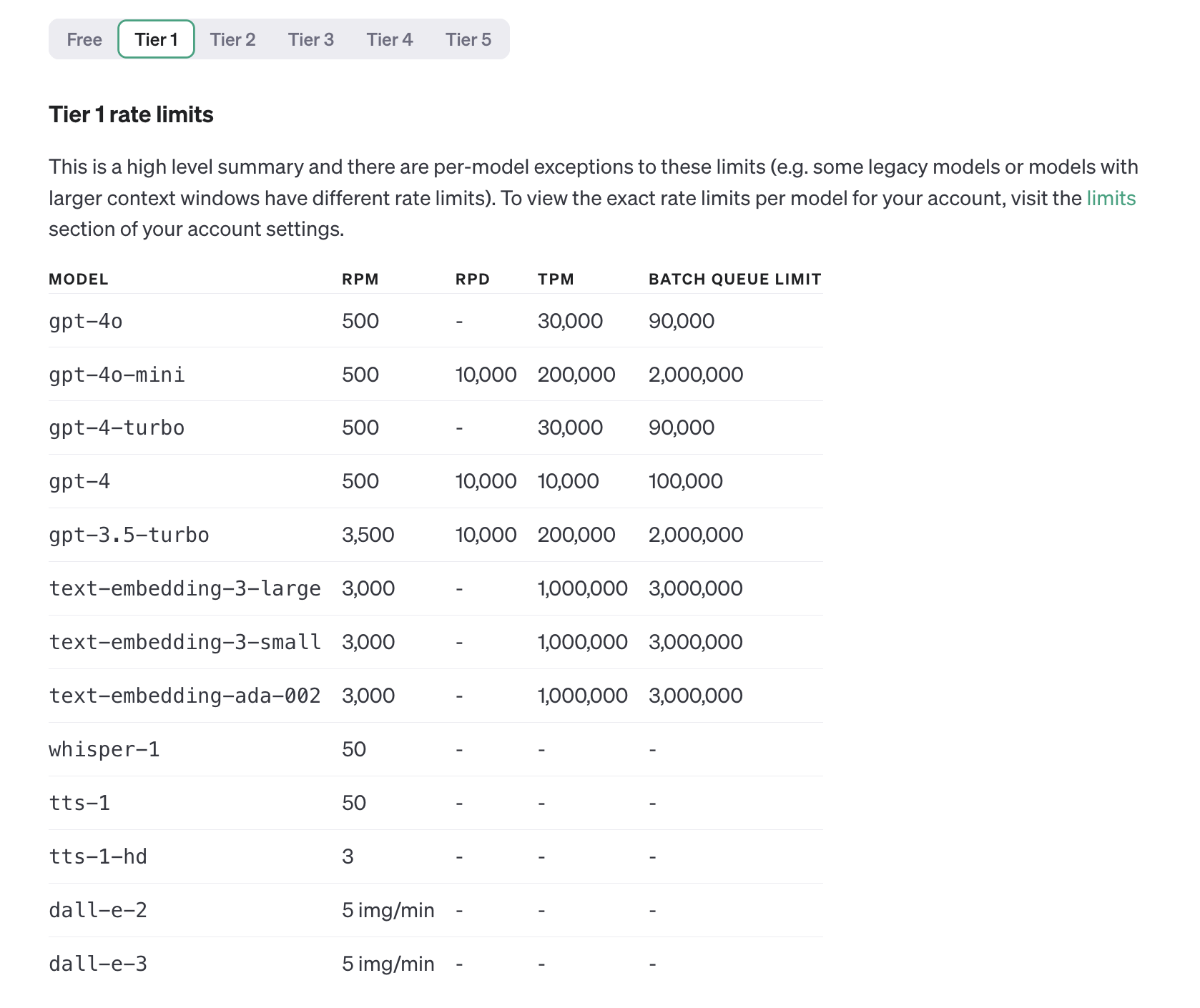This screenshot has width=1200, height=1008.
Task: Click the text-embedding-3-small batch limit 3,000,000
Action: point(696,642)
